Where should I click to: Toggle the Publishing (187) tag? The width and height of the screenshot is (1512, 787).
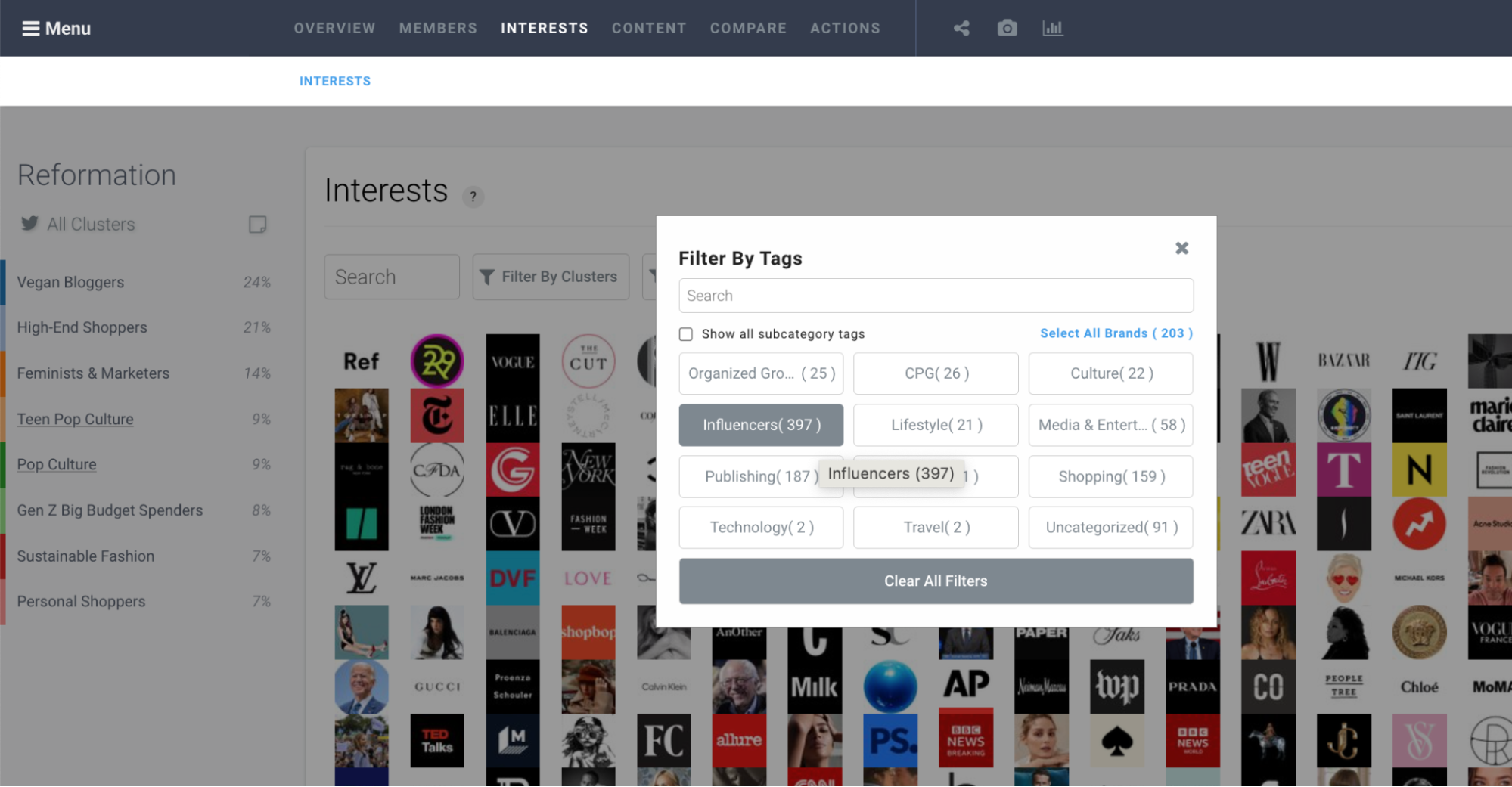click(x=761, y=476)
